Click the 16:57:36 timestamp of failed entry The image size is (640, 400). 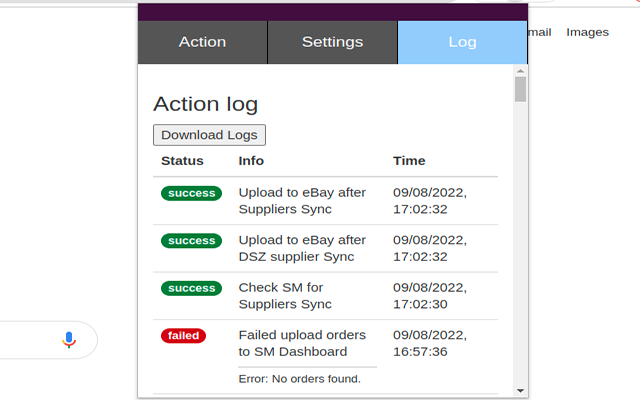click(420, 352)
